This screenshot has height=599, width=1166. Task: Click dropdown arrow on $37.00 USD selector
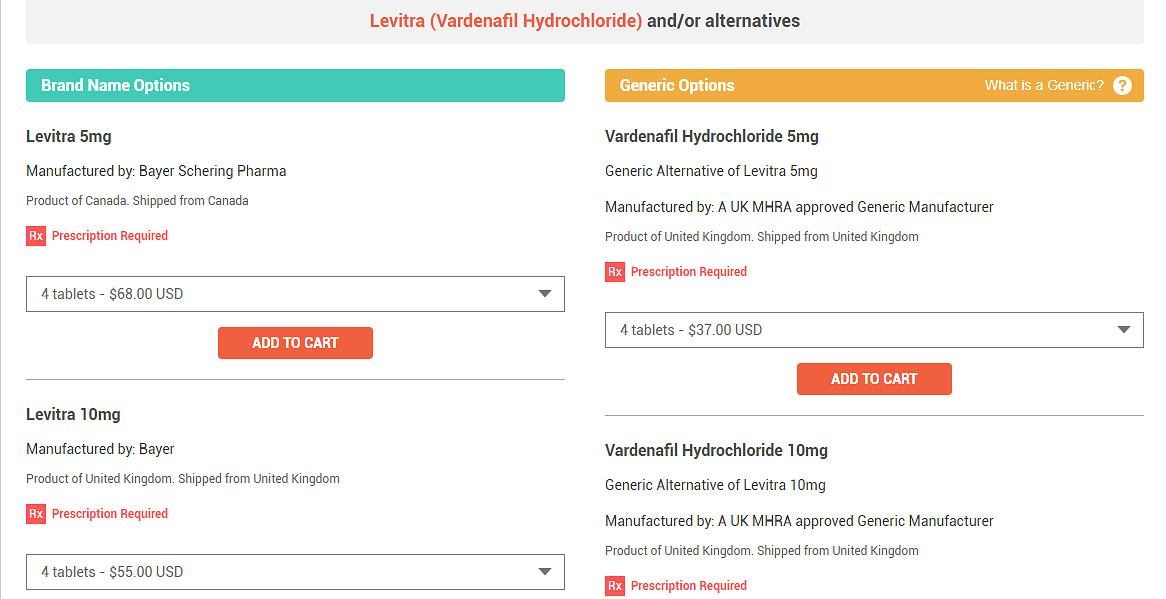point(1124,330)
